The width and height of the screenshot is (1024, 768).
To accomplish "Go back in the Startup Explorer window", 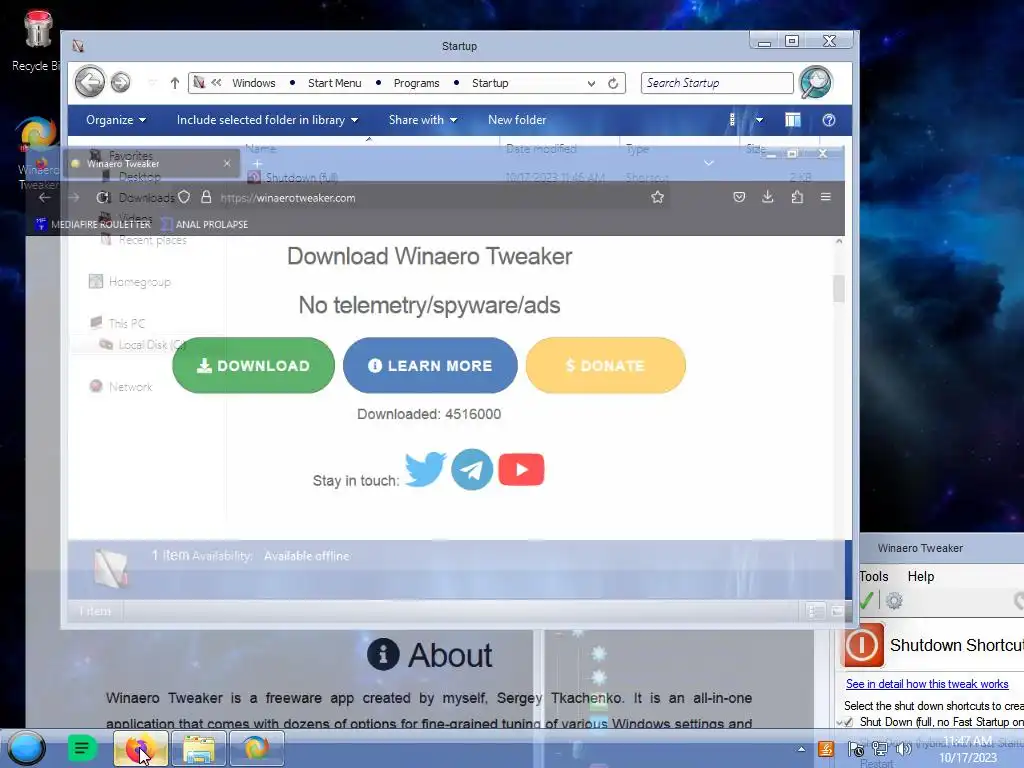I will click(x=89, y=82).
